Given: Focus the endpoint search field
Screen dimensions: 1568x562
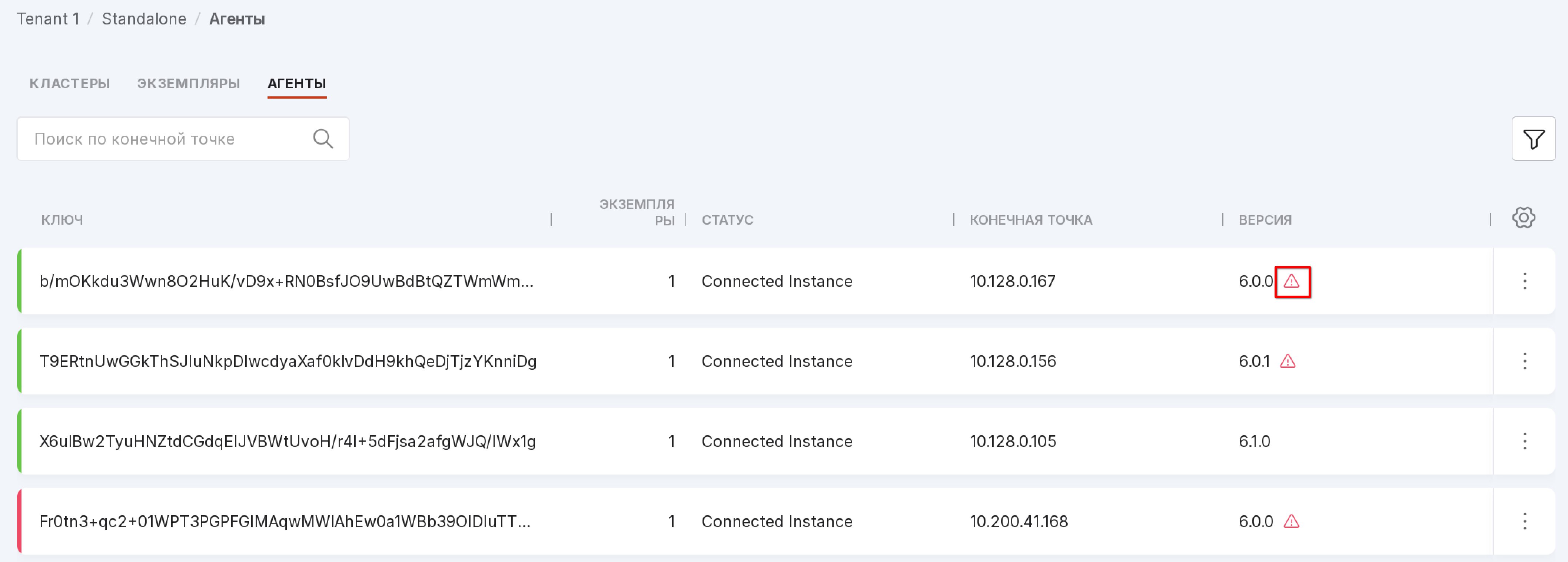Looking at the screenshot, I should (165, 139).
